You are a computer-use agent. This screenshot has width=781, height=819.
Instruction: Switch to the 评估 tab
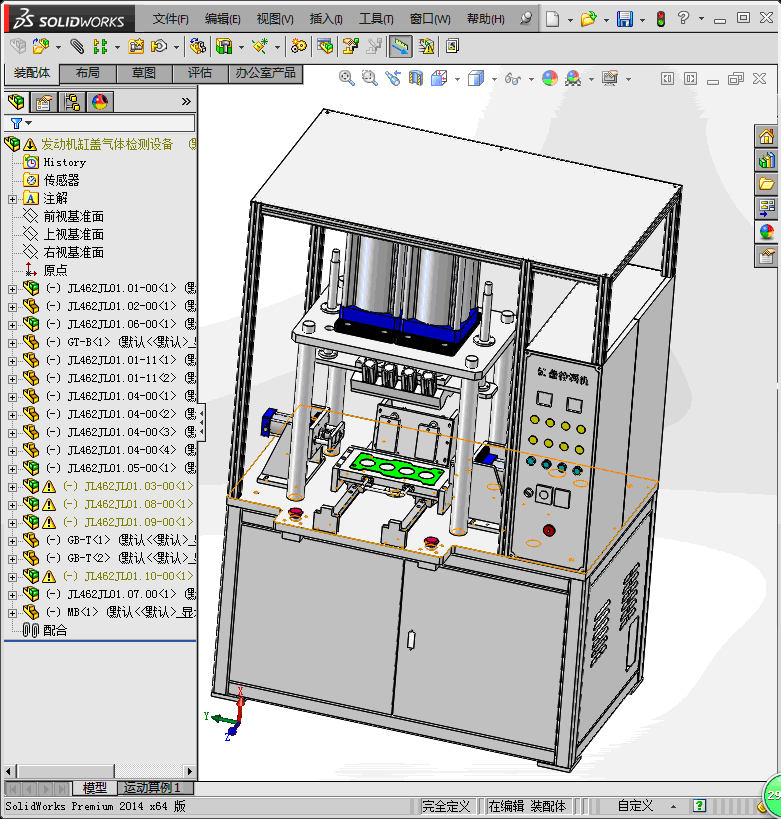200,73
